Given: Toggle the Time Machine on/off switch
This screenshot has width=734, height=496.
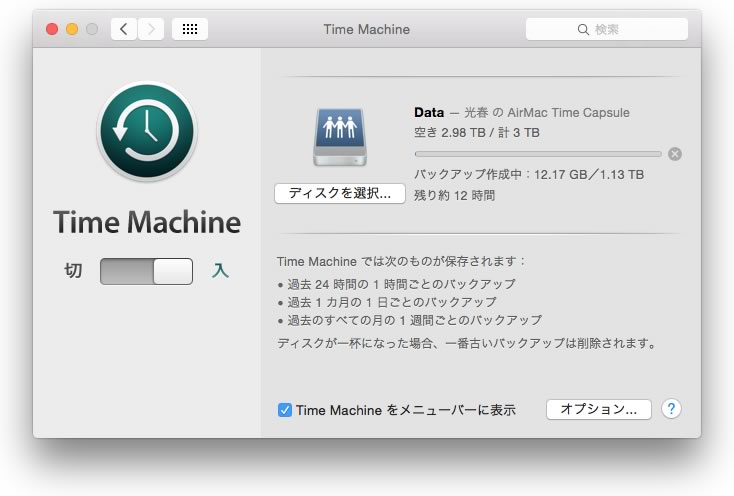Looking at the screenshot, I should coord(146,271).
